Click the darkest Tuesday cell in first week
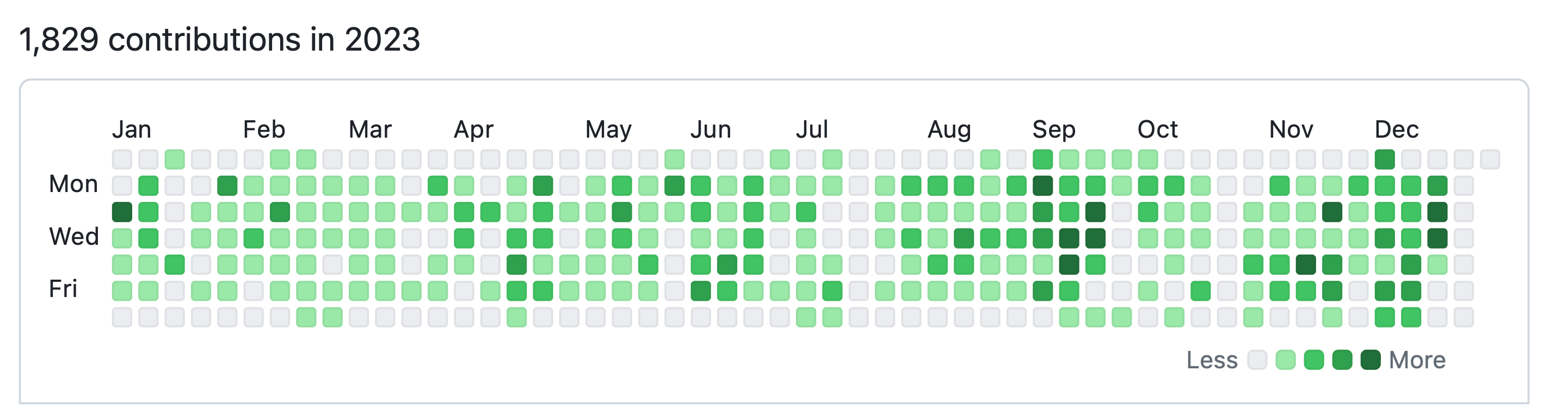Viewport: 1568px width, 420px height. pos(122,212)
